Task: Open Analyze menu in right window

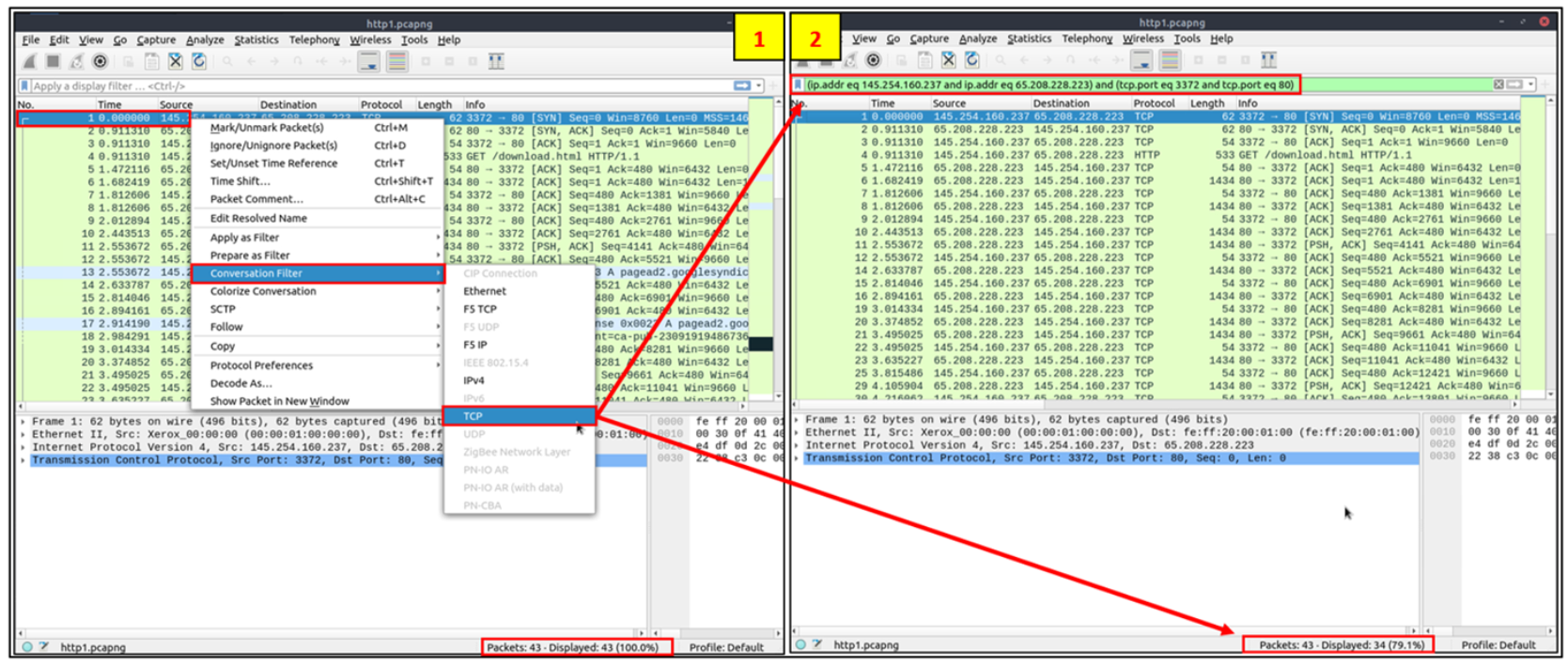Action: click(x=978, y=39)
